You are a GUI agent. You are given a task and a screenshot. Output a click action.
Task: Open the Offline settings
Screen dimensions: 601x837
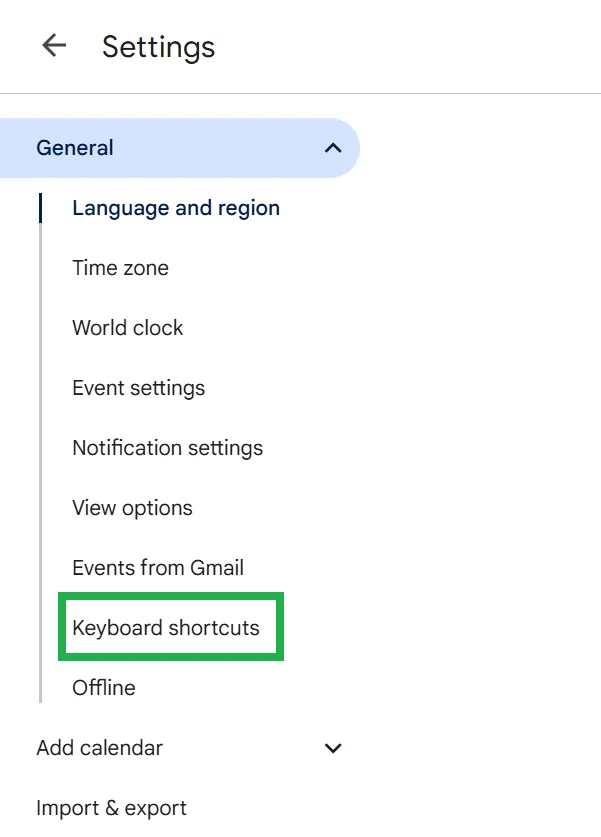pyautogui.click(x=104, y=688)
